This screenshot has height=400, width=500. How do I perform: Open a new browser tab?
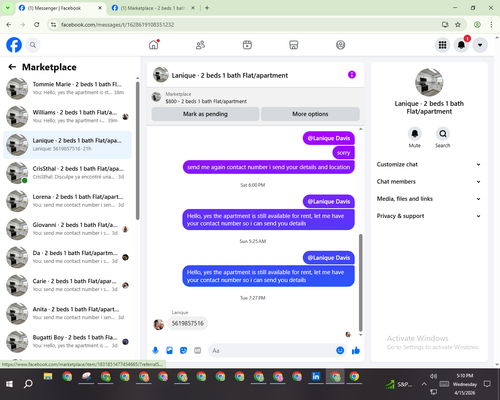point(207,8)
